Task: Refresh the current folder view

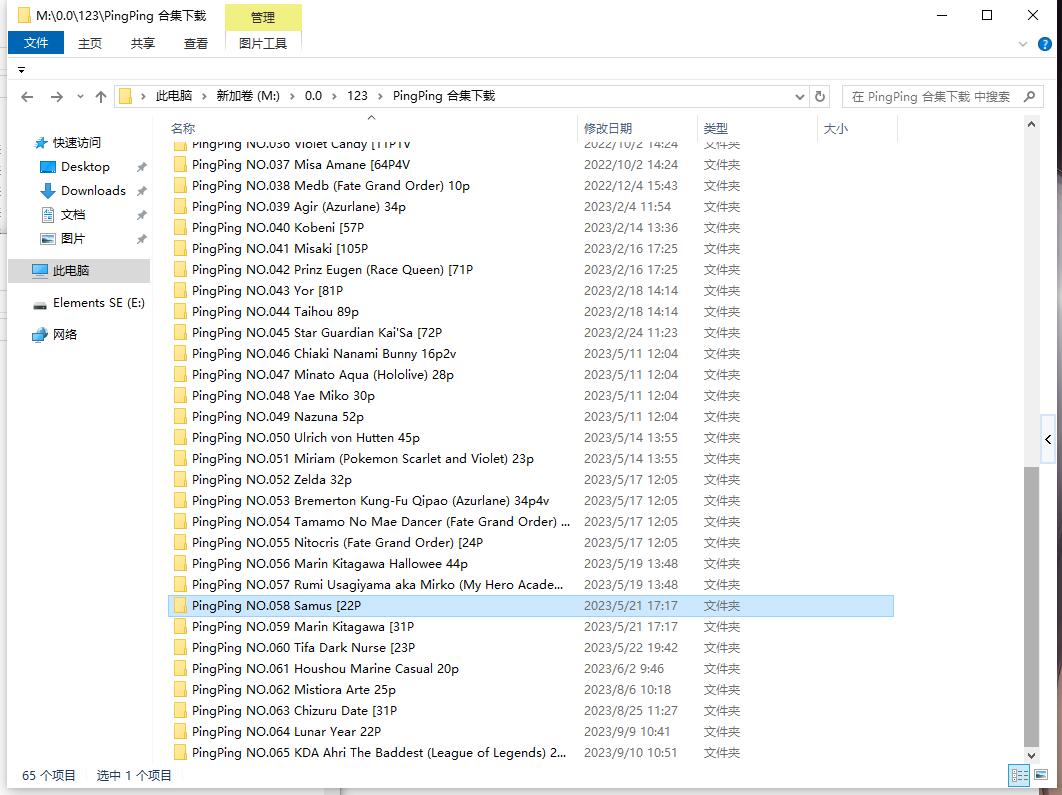Action: 820,96
